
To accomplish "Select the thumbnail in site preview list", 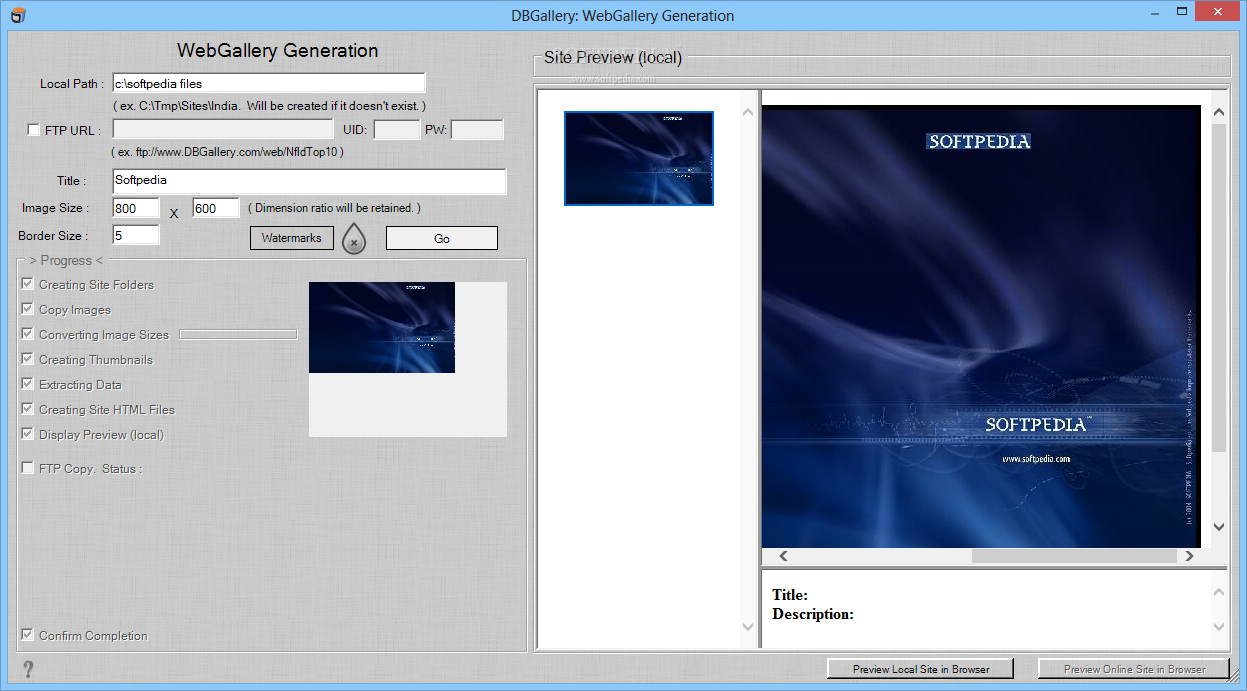I will [639, 158].
